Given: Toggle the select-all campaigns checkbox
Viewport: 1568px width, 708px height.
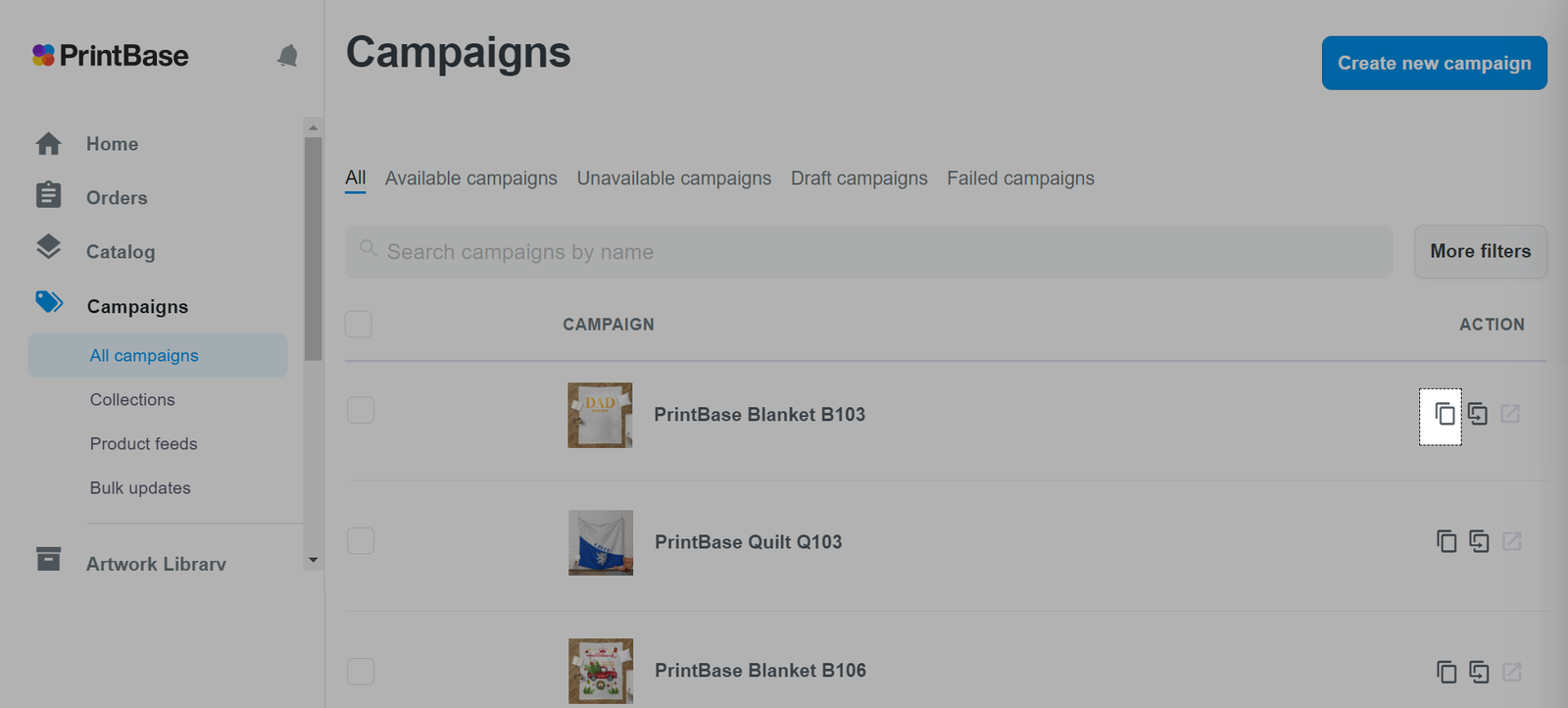Looking at the screenshot, I should (359, 324).
